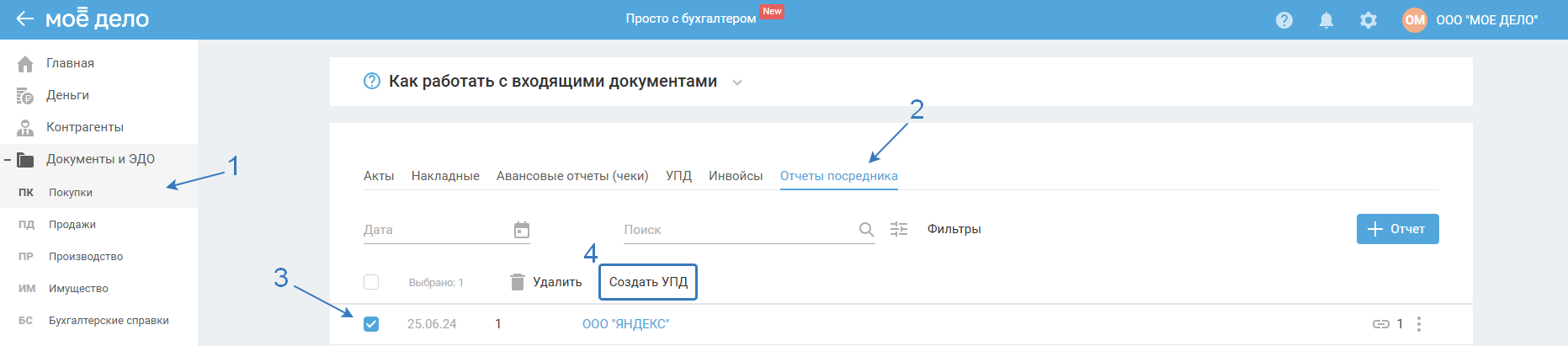Open the notifications bell icon
Screen dimensions: 1568x346
tap(1326, 19)
